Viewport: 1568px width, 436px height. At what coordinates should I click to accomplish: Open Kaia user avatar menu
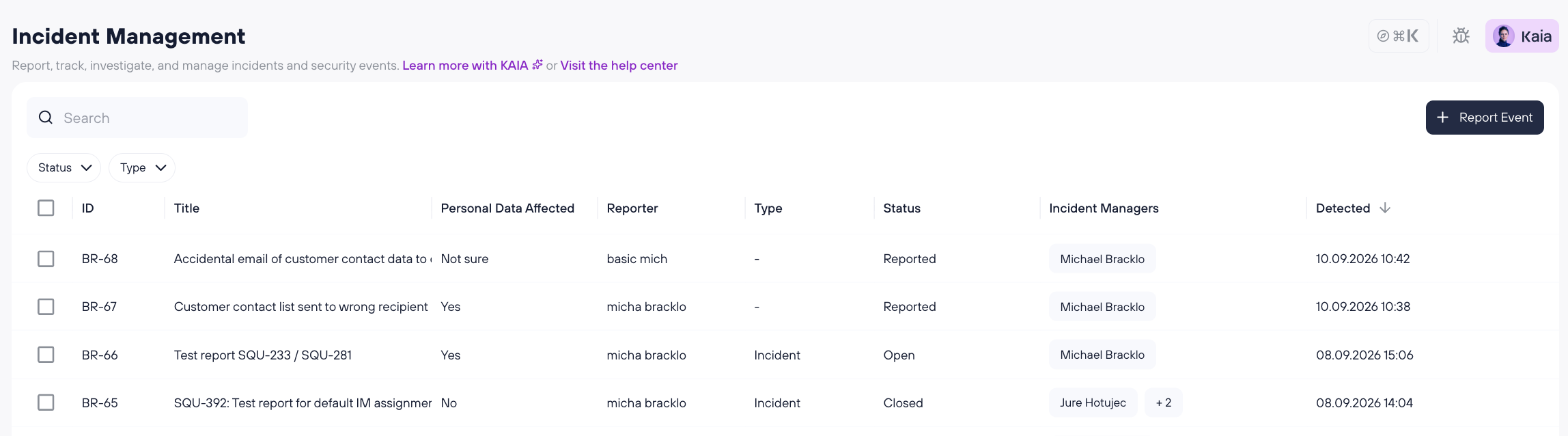(x=1522, y=36)
